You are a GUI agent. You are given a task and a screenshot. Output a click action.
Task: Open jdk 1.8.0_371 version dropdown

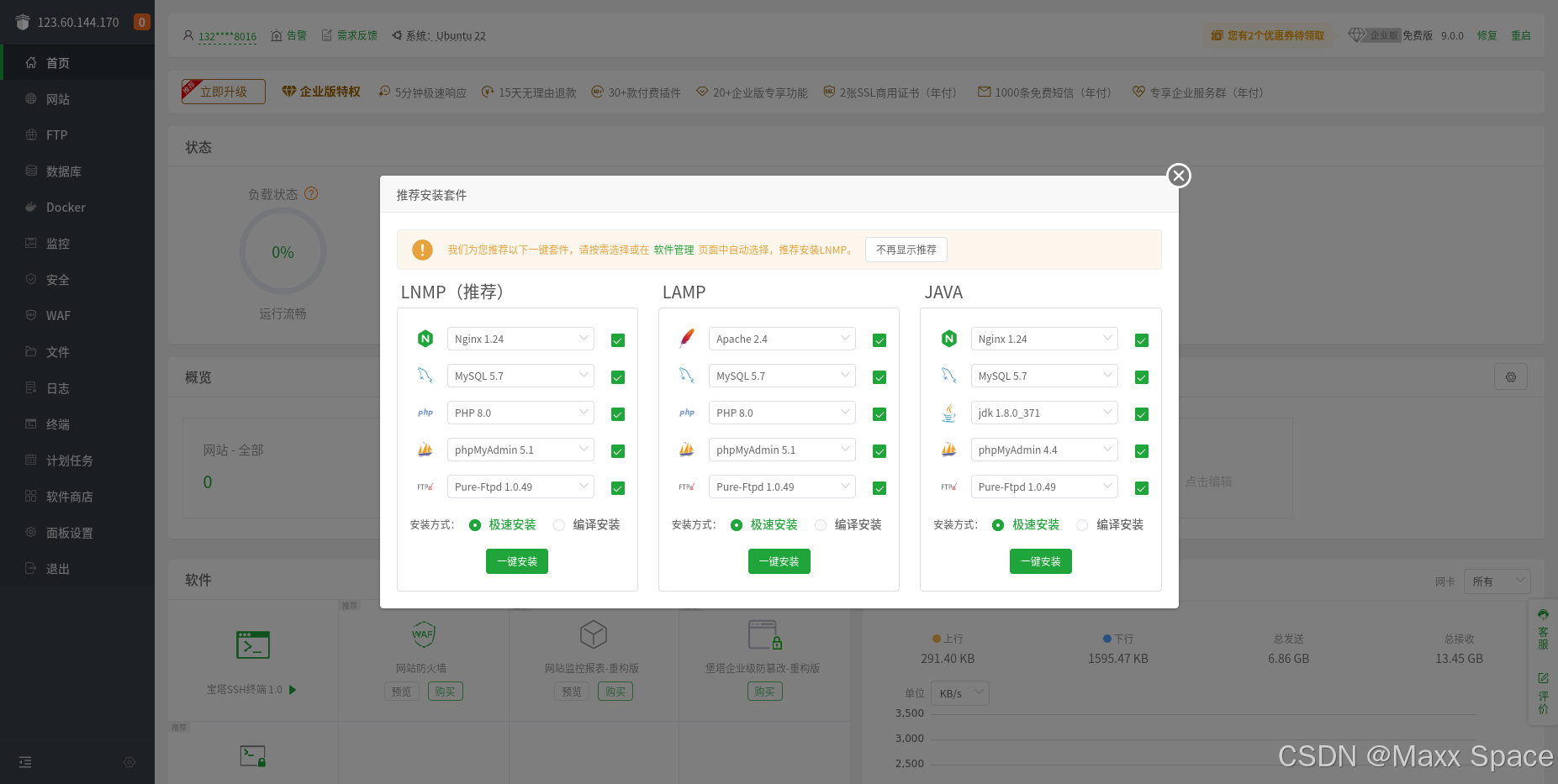pyautogui.click(x=1044, y=413)
